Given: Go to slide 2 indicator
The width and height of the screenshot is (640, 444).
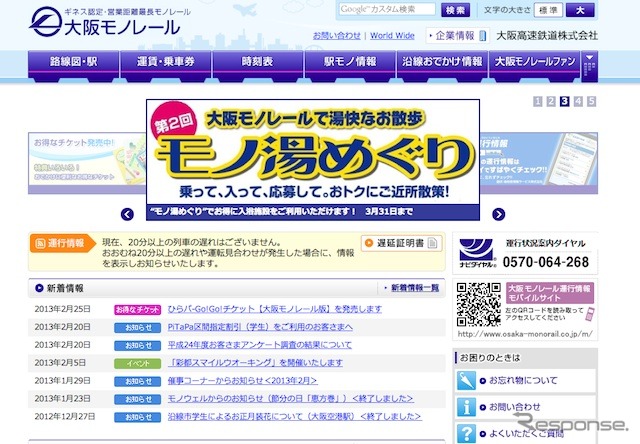Looking at the screenshot, I should click(551, 101).
